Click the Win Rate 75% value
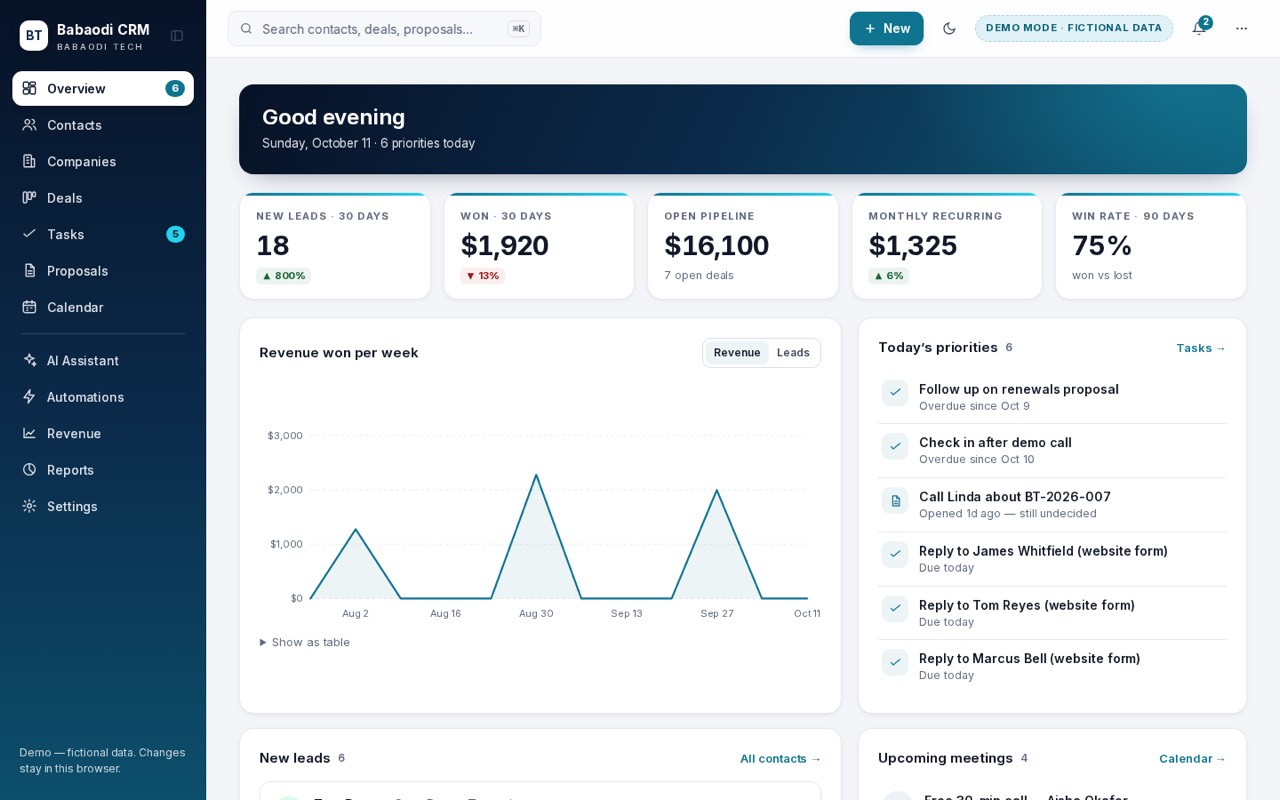 pyautogui.click(x=1102, y=245)
